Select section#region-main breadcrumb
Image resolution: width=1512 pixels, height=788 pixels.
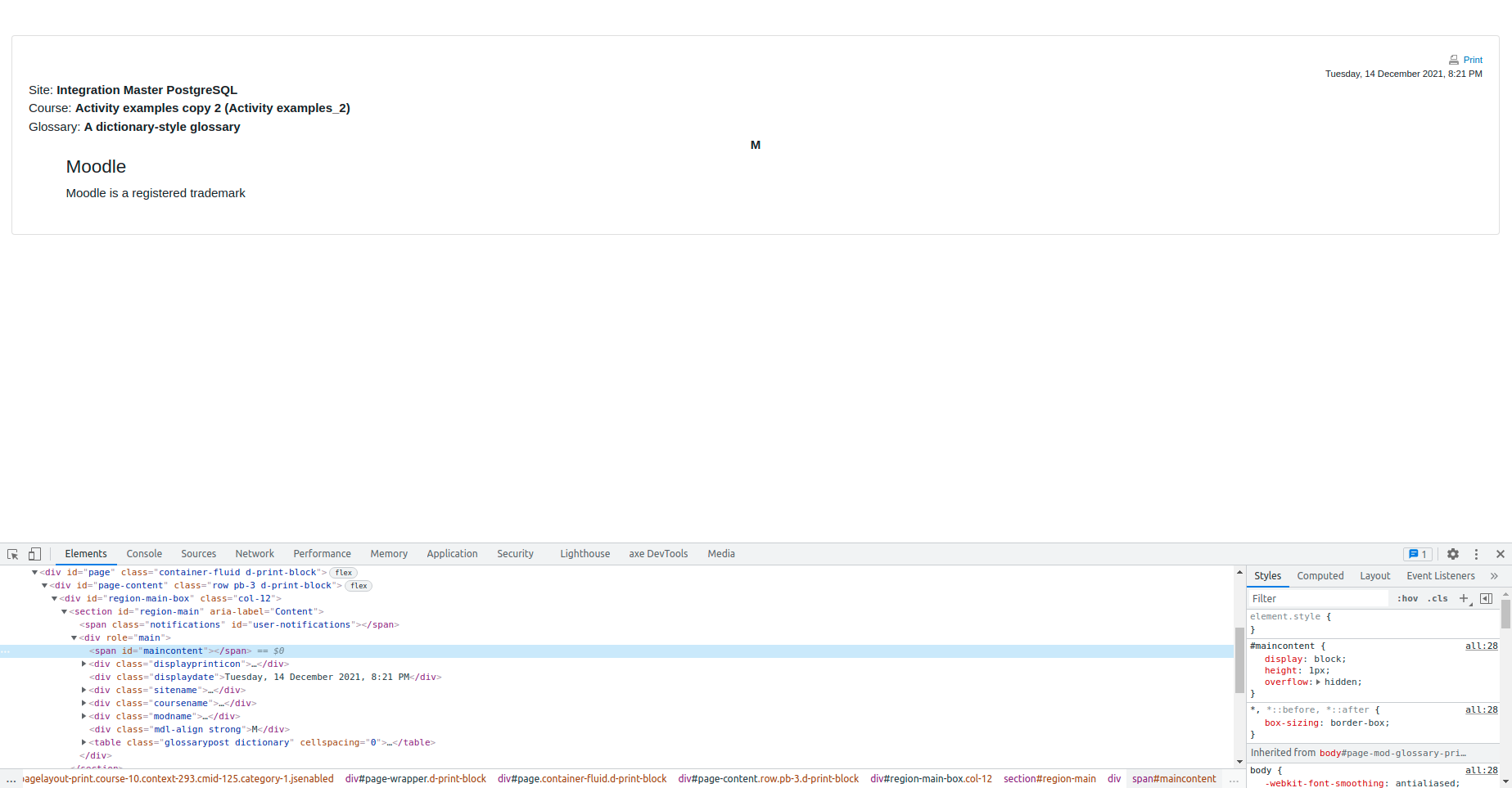(1049, 779)
